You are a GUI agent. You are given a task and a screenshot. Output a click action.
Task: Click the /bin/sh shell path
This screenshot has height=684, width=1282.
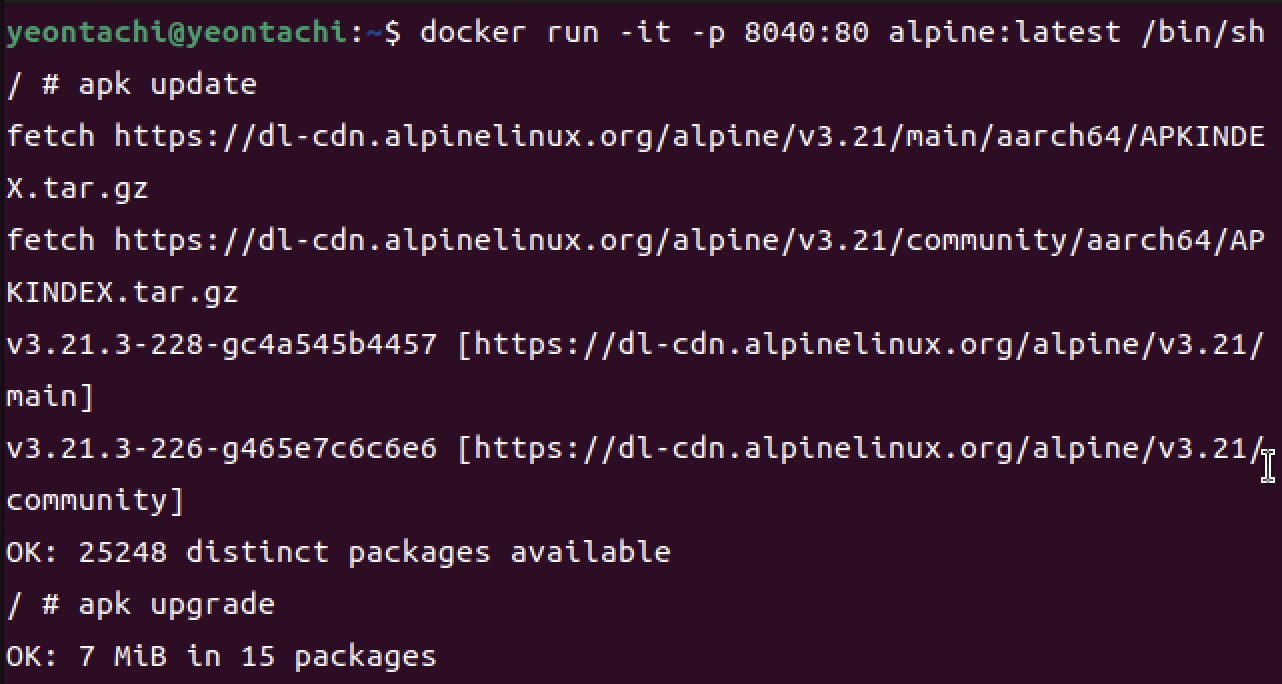point(1203,32)
